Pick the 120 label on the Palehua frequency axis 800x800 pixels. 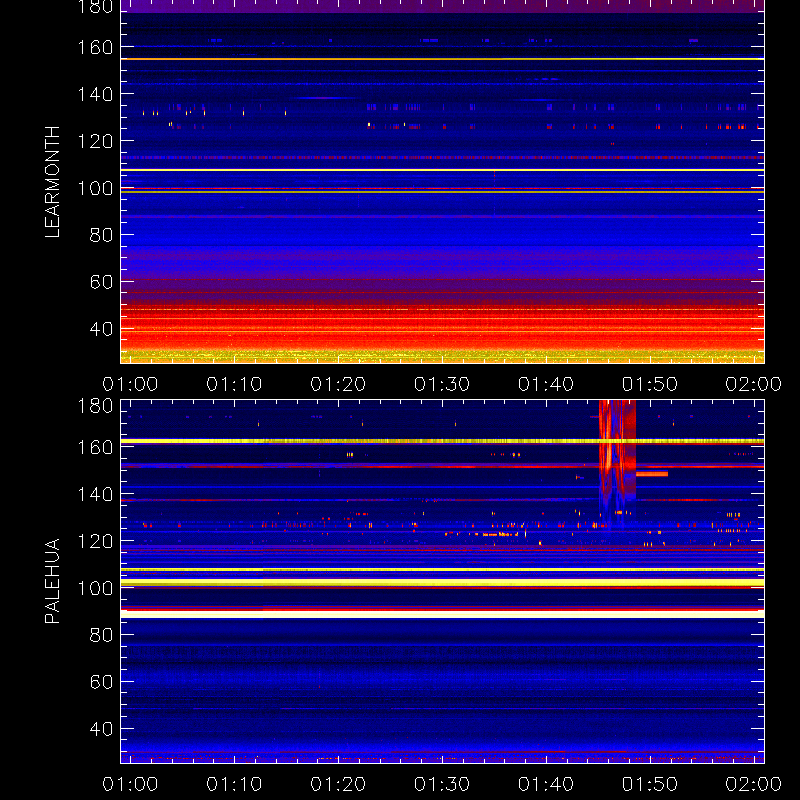[x=95, y=541]
